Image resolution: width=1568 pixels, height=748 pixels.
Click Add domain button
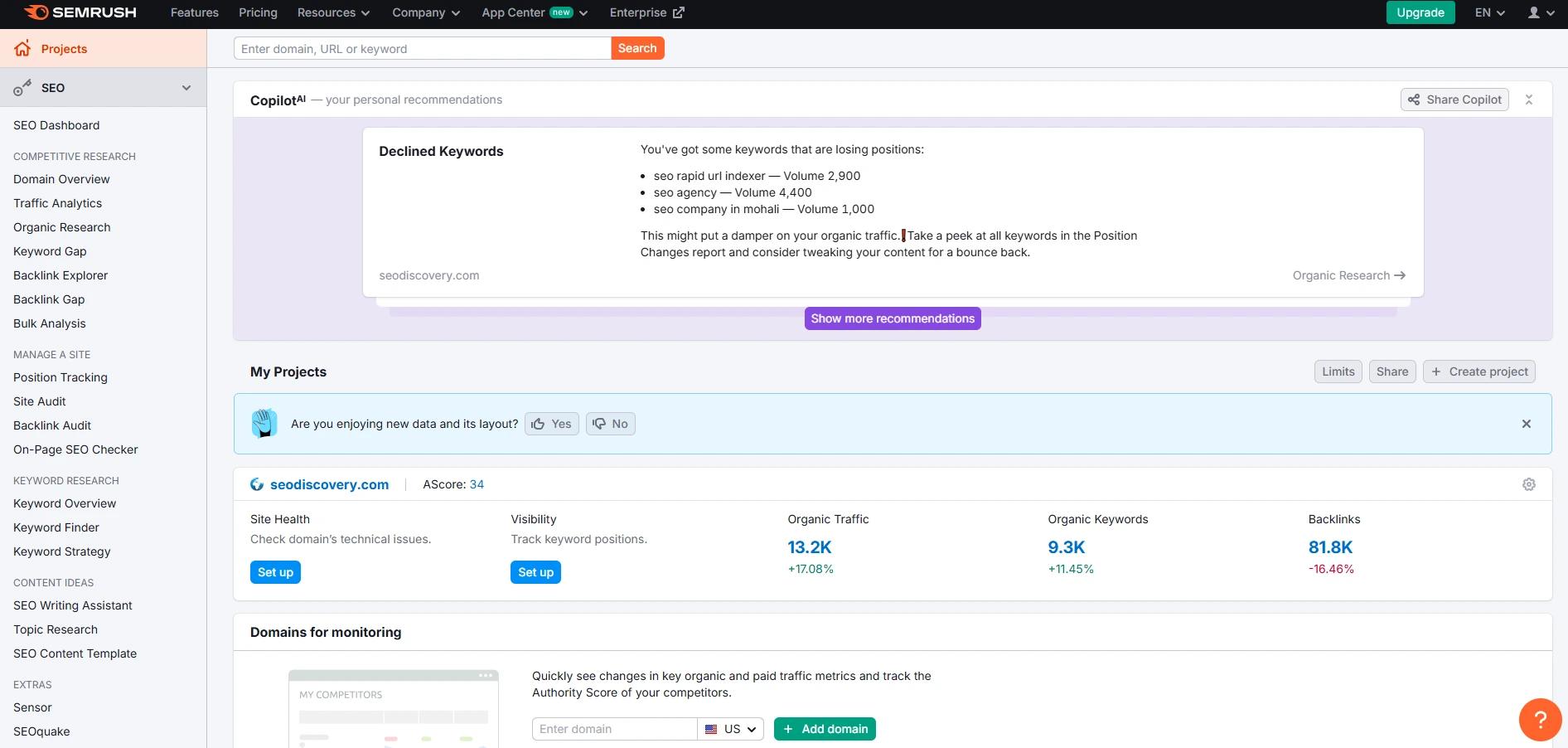click(825, 729)
